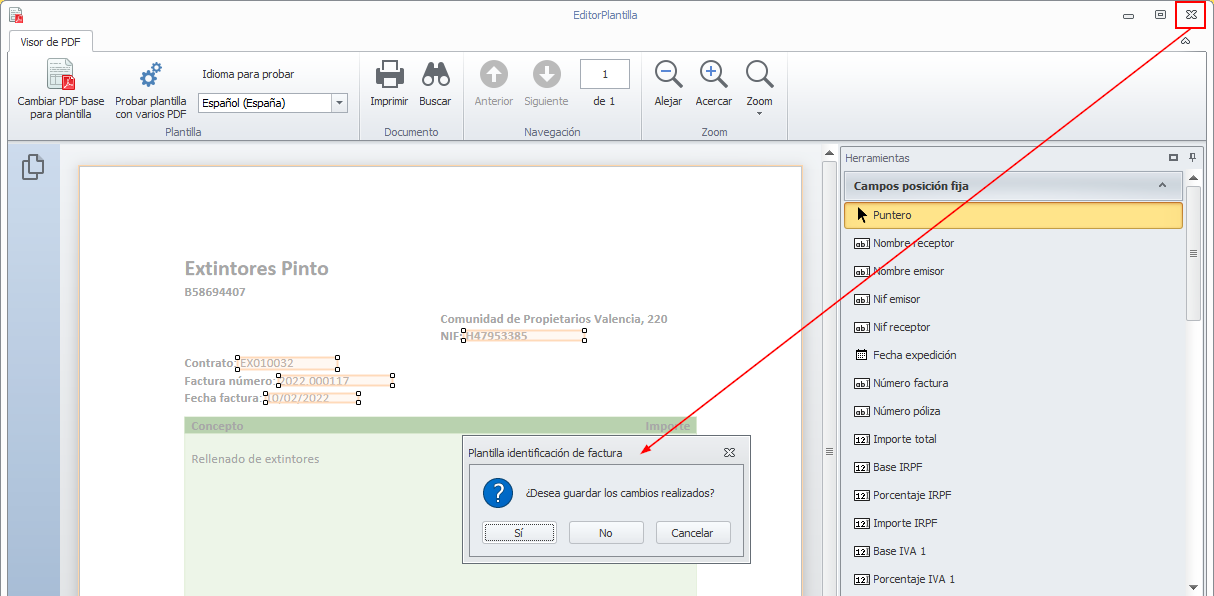This screenshot has height=596, width=1214.
Task: Go to next page with Siguiente
Action: coord(546,84)
